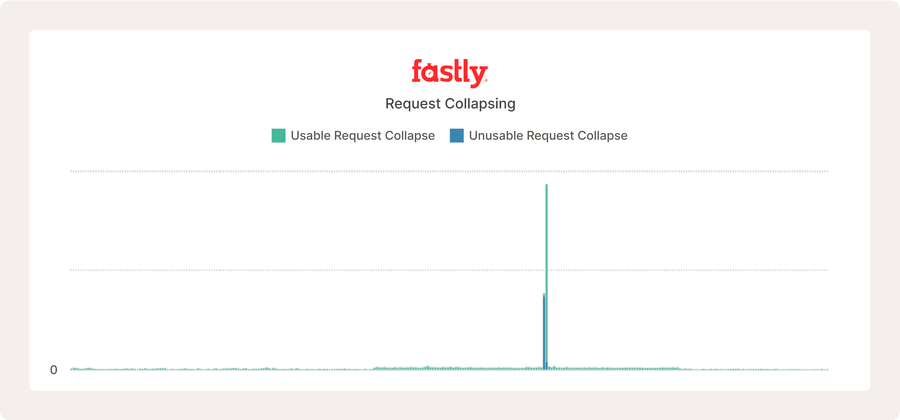Screen dimensions: 900x420
Task: Click the top dotted gridline
Action: pyautogui.click(x=449, y=171)
